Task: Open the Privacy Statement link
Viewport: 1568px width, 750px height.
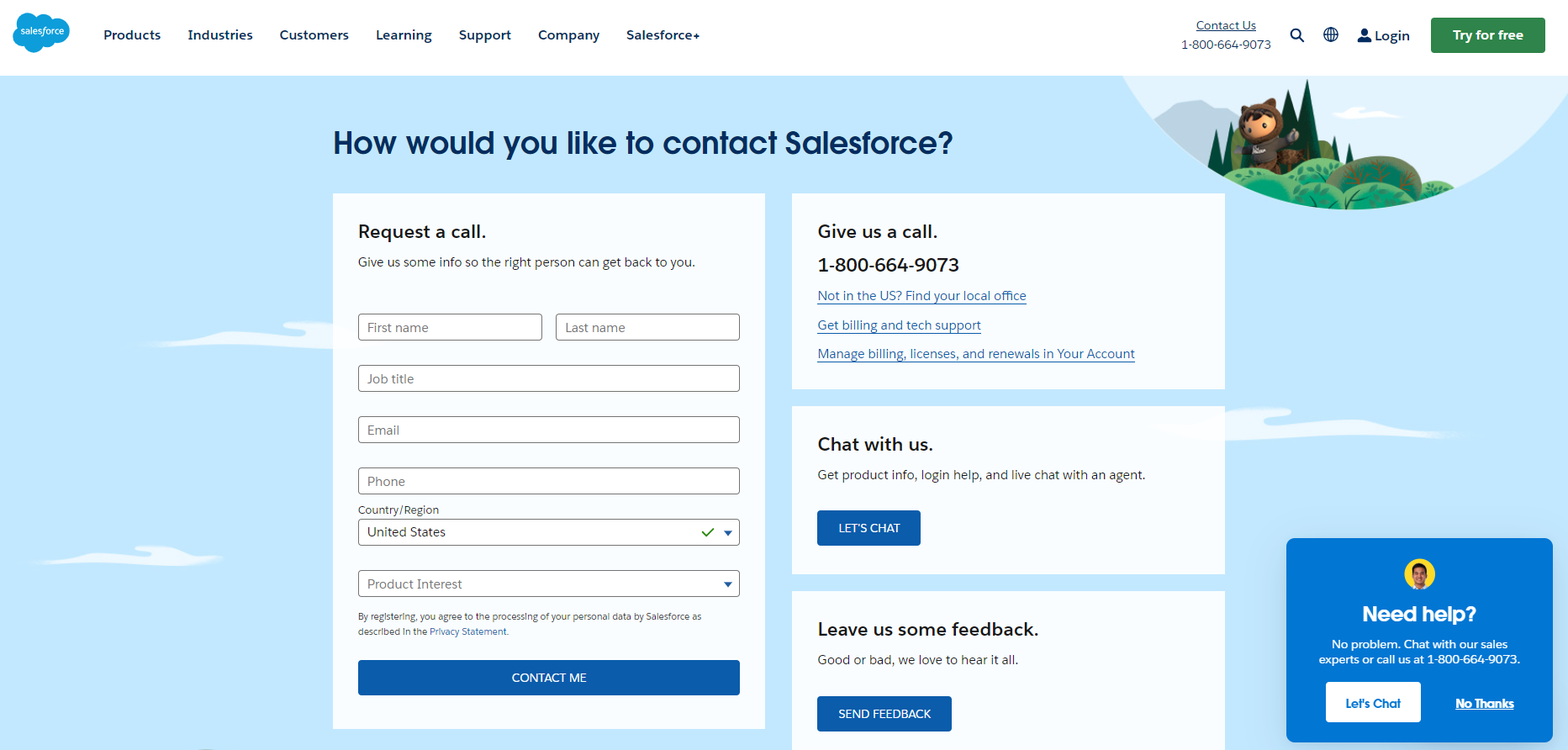Action: pyautogui.click(x=467, y=631)
